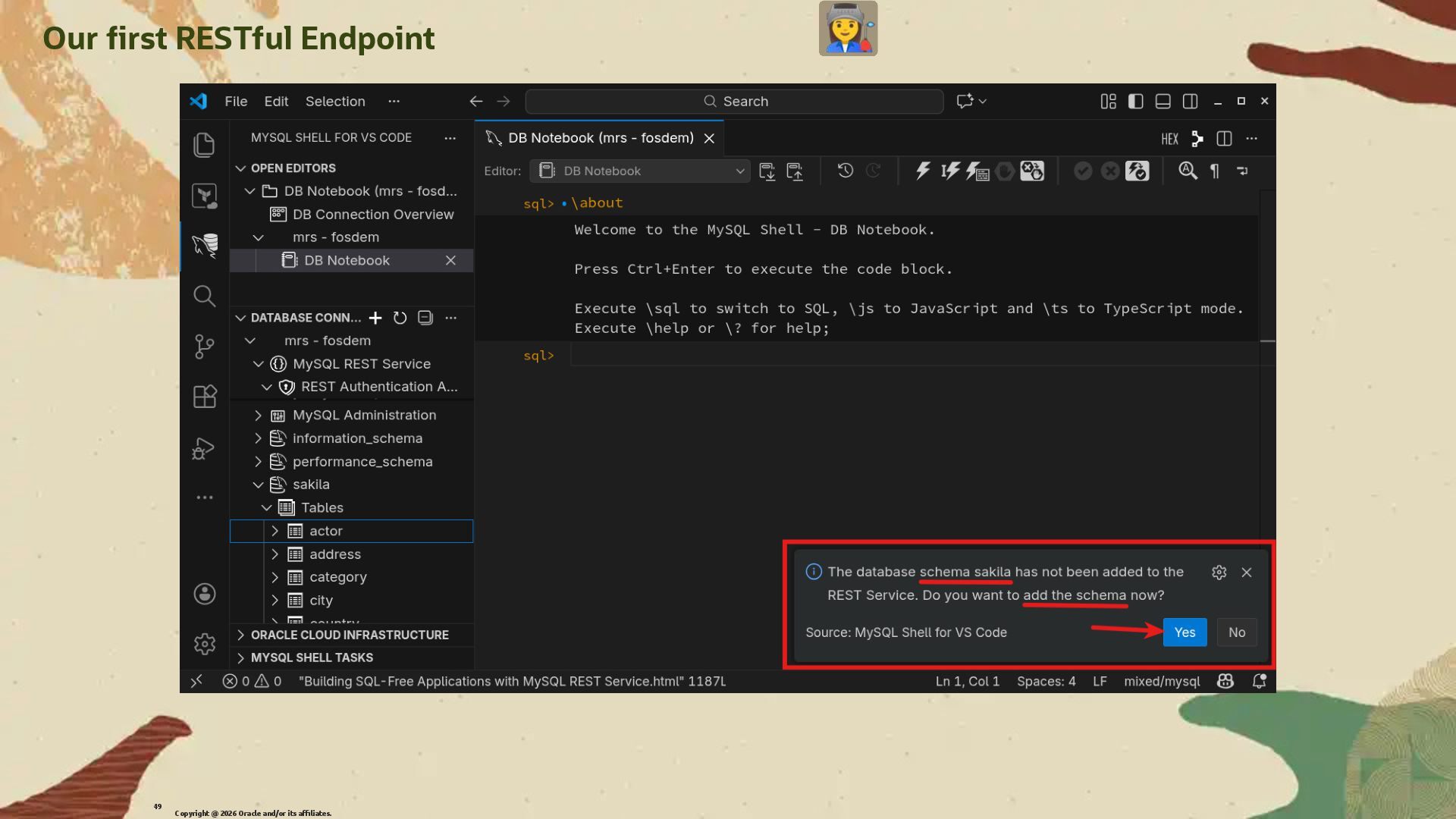Add a new database connection
This screenshot has width=1456, height=819.
[375, 318]
